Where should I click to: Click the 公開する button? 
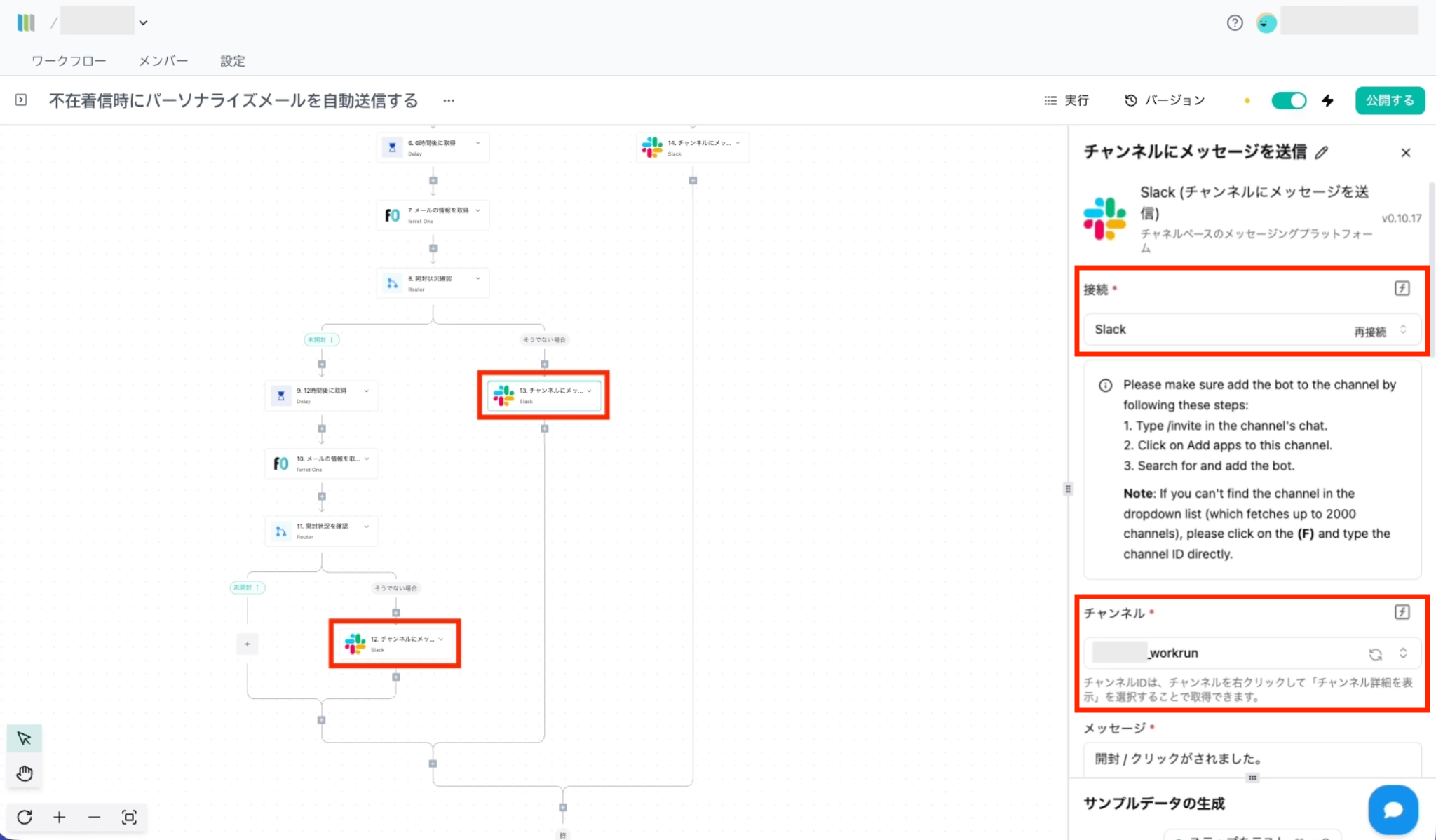pos(1389,100)
